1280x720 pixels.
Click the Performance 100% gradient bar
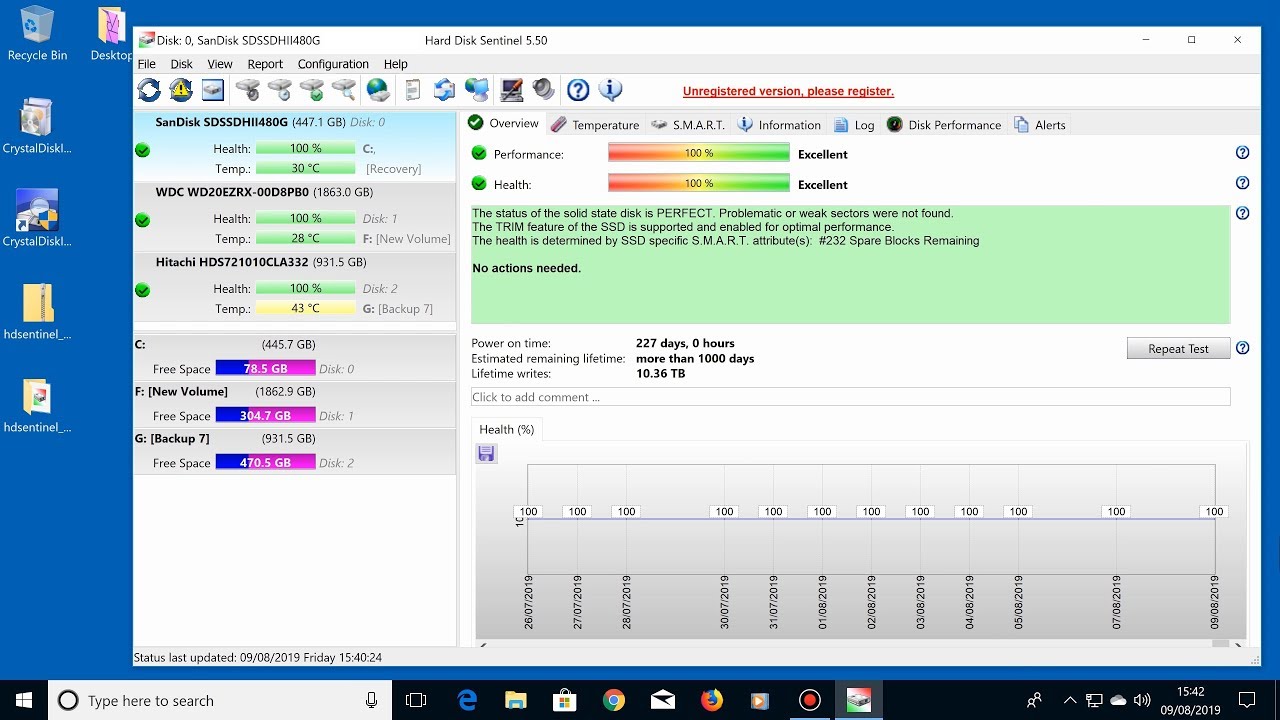[x=698, y=153]
